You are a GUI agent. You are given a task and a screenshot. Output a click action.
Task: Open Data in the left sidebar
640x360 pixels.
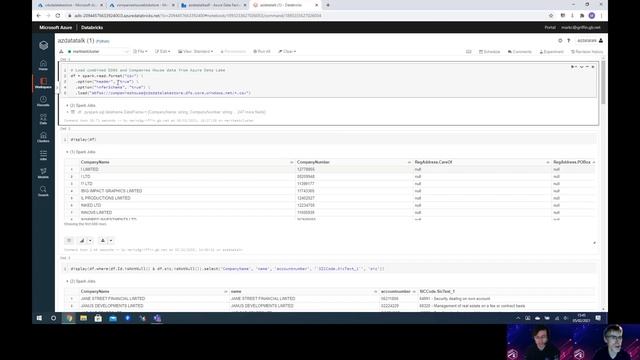(43, 119)
